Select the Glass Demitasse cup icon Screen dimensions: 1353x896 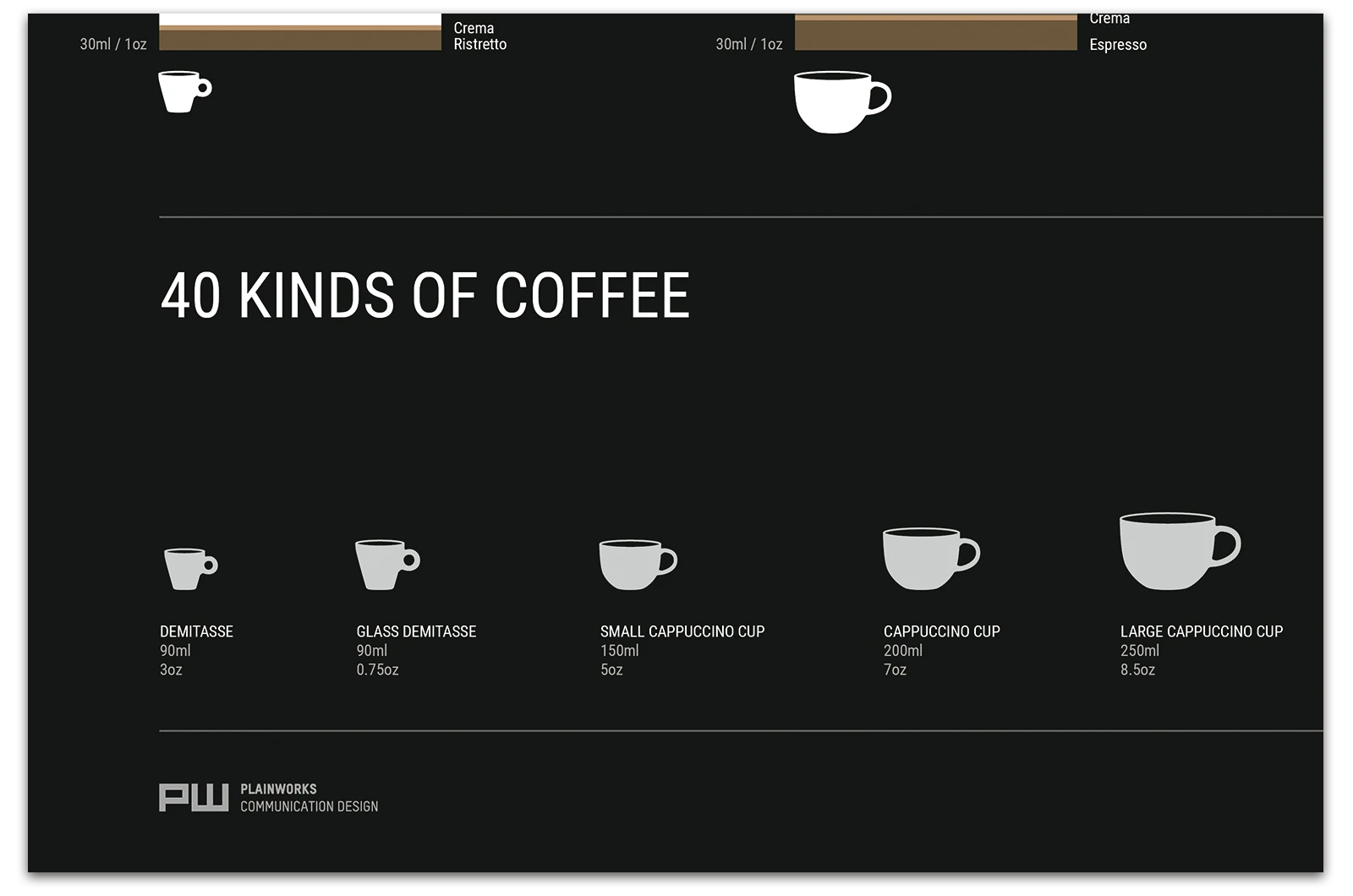pos(385,565)
